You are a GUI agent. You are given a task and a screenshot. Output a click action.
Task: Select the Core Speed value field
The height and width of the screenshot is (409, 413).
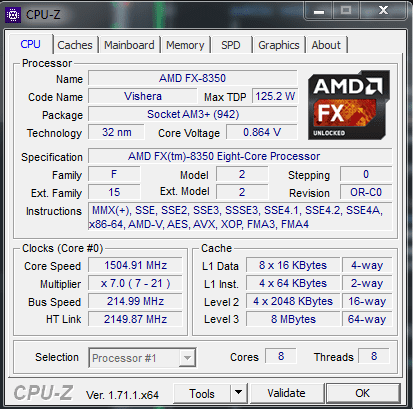(x=135, y=265)
